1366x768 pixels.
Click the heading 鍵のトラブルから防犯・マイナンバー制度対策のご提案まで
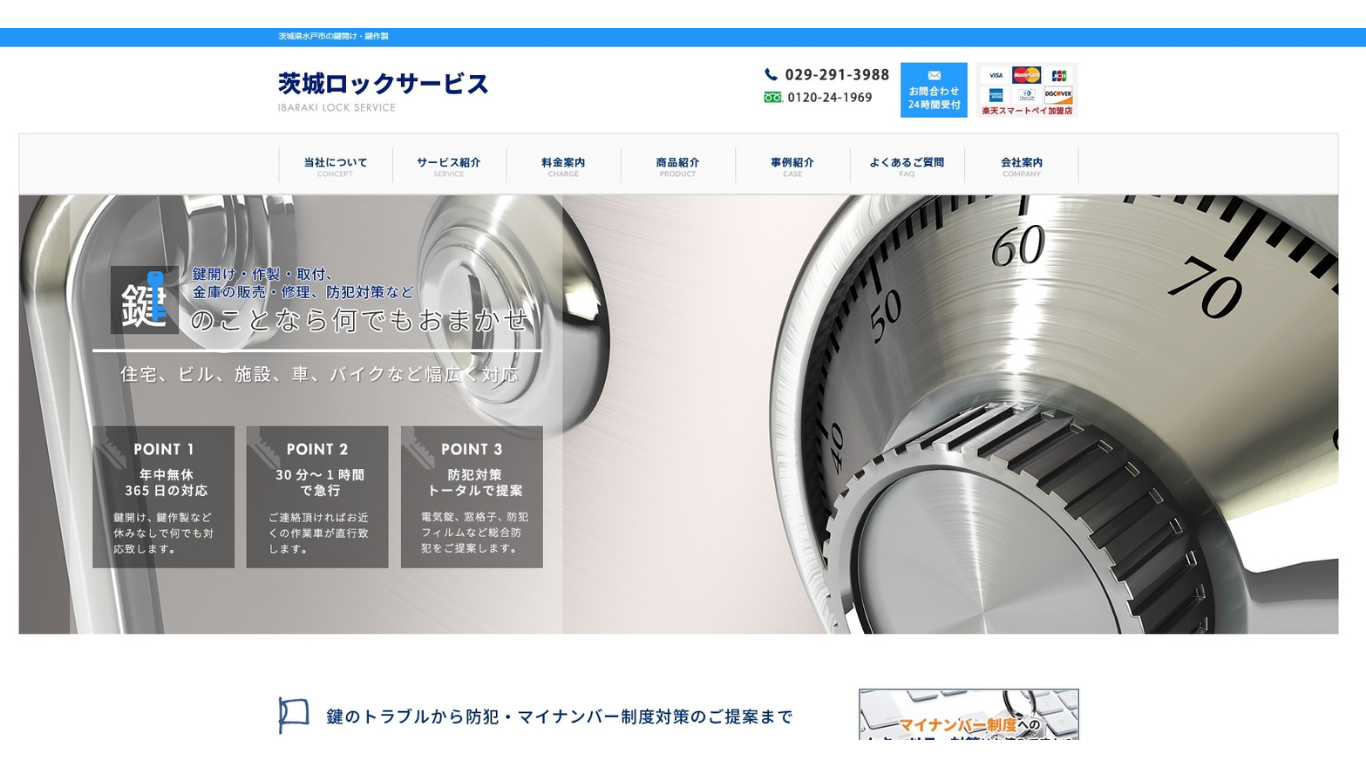pos(560,716)
